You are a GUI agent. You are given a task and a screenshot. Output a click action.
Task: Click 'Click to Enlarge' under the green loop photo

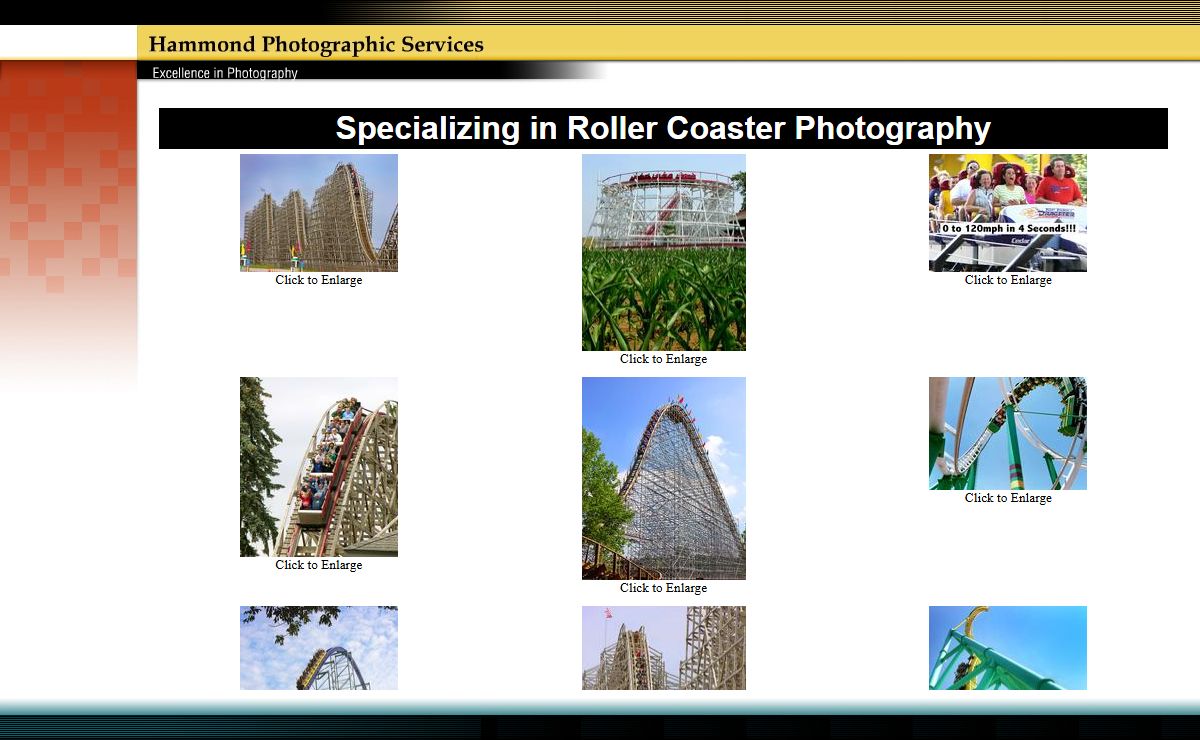[1007, 498]
